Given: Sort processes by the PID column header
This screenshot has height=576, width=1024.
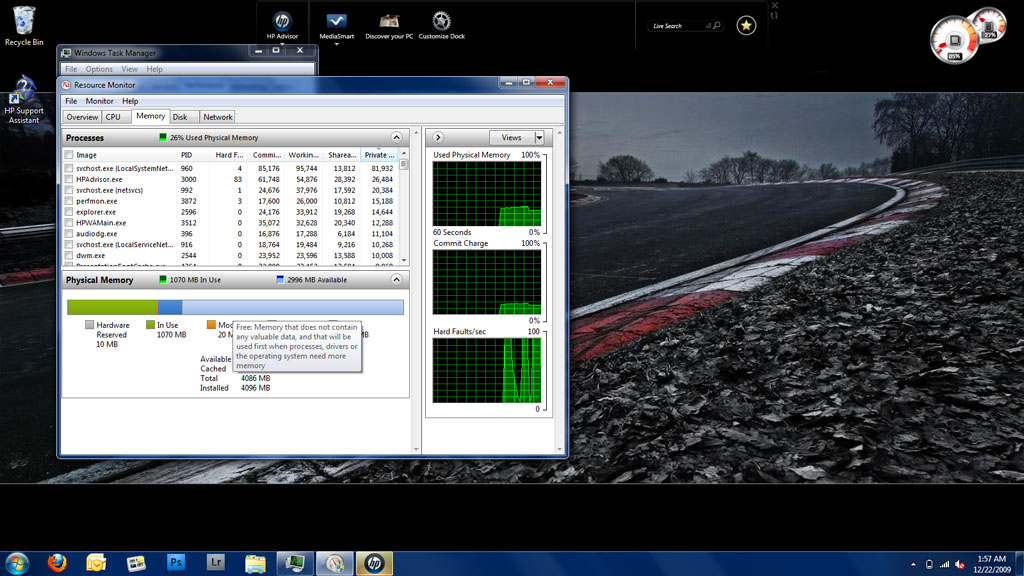Looking at the screenshot, I should (187, 155).
